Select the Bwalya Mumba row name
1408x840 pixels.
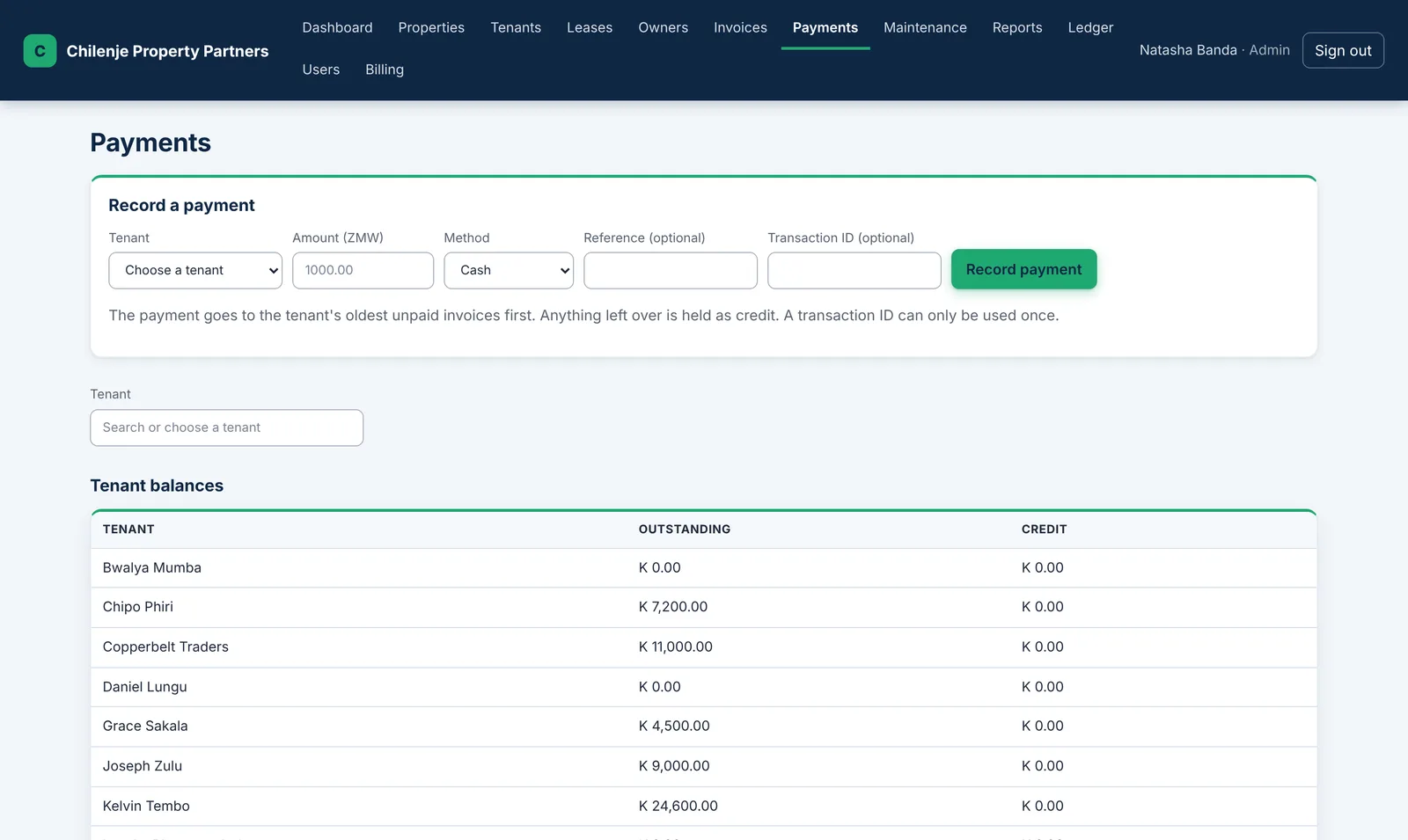click(152, 567)
